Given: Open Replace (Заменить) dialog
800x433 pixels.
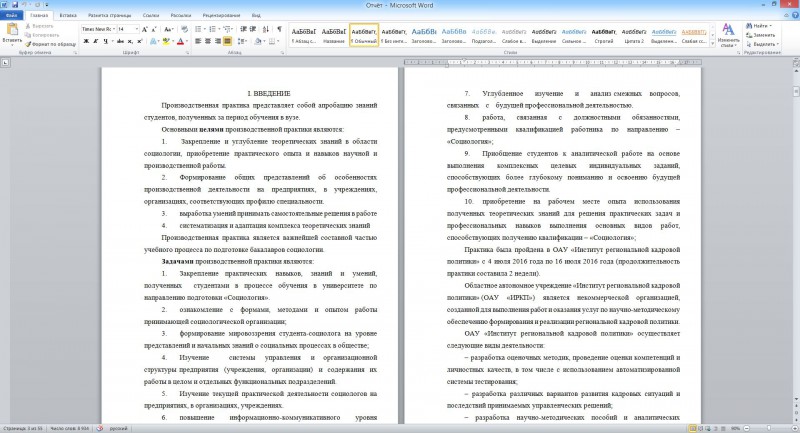Looking at the screenshot, I should [x=760, y=35].
